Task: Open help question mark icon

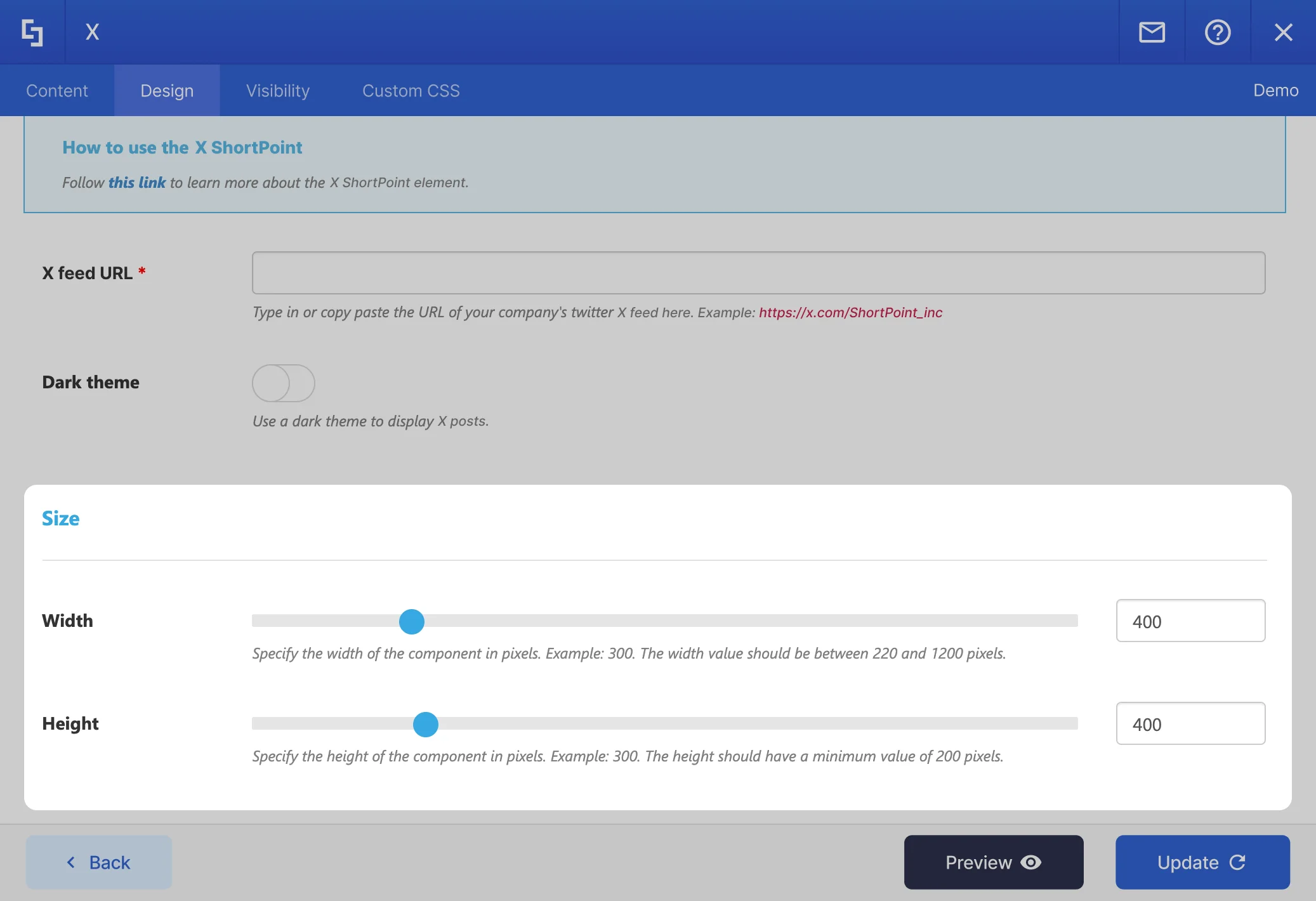Action: 1217,32
